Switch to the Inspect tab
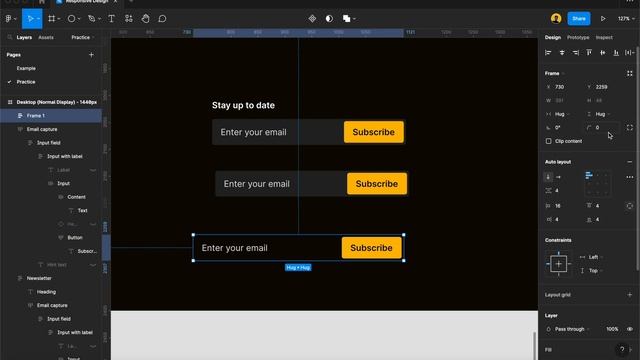 [604, 37]
